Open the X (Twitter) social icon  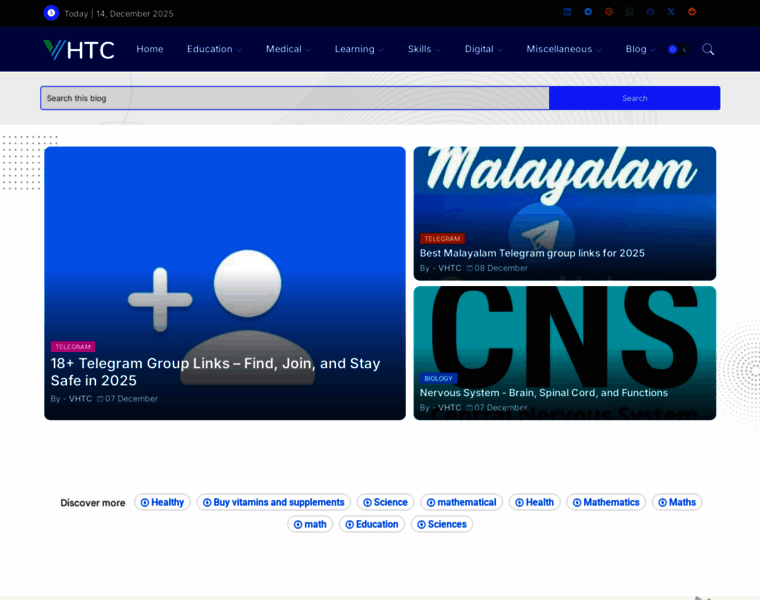[x=671, y=12]
